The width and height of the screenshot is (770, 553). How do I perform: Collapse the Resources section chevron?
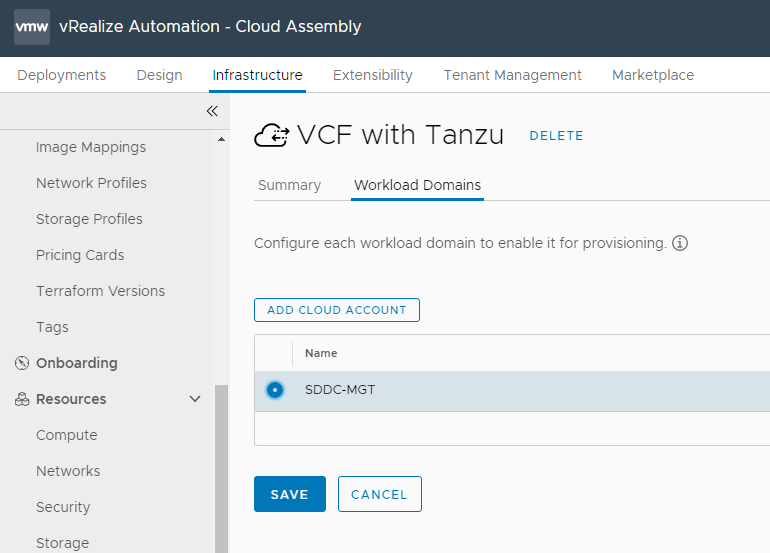click(195, 399)
